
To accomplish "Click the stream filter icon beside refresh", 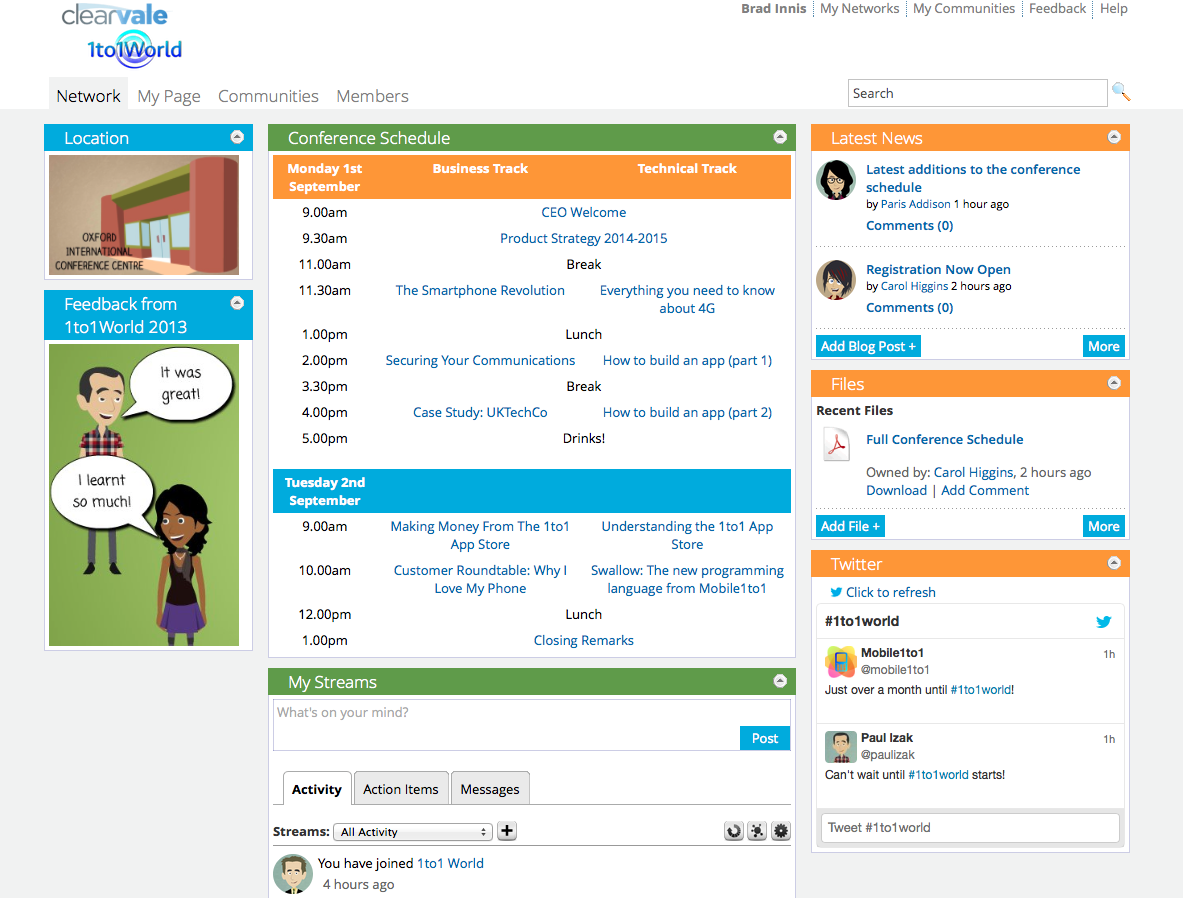I will [757, 831].
